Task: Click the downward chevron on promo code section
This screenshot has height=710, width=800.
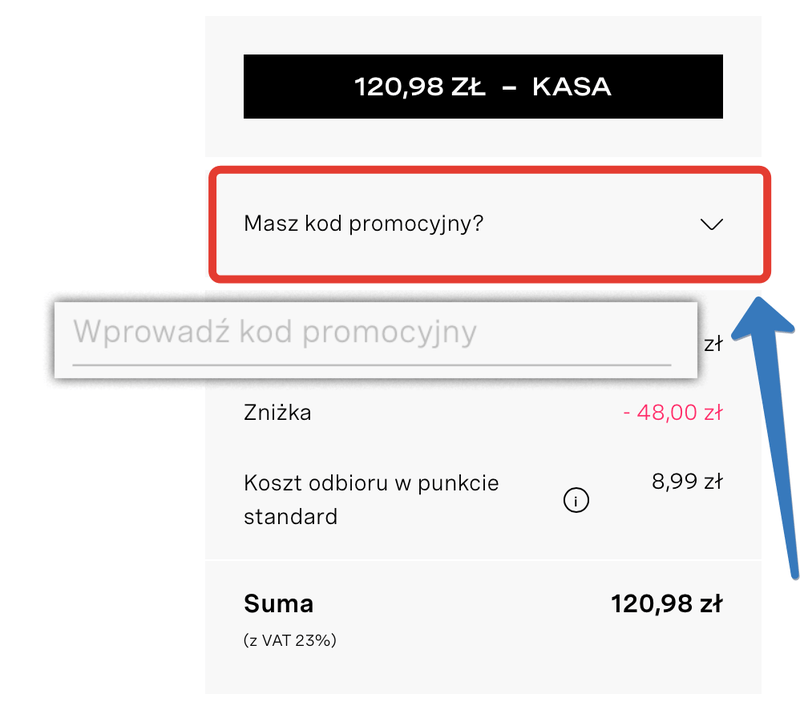Action: 711,225
